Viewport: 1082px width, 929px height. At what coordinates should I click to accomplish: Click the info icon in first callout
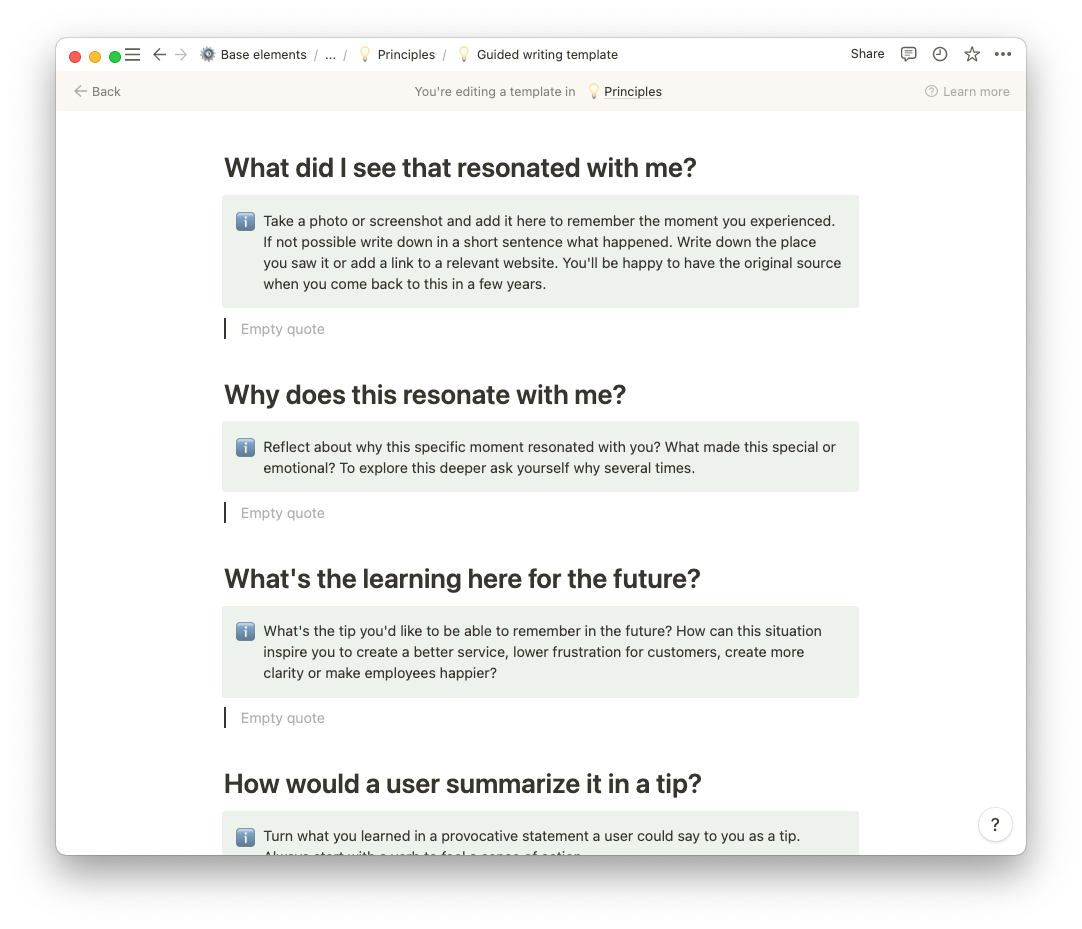[245, 222]
